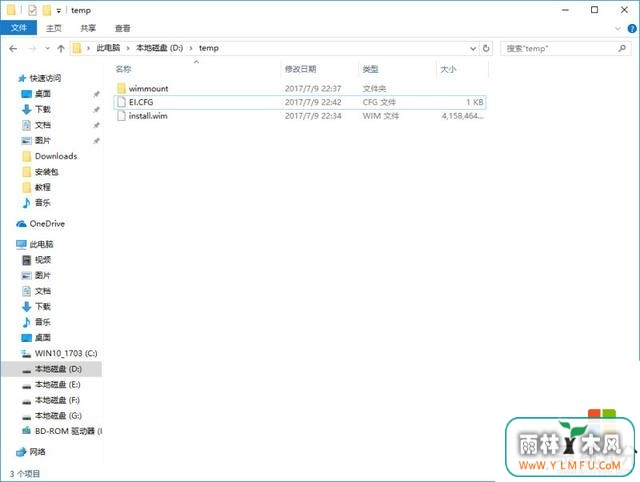Click the pin icon beside 桌面
Viewport: 640px width, 482px height.
point(96,94)
